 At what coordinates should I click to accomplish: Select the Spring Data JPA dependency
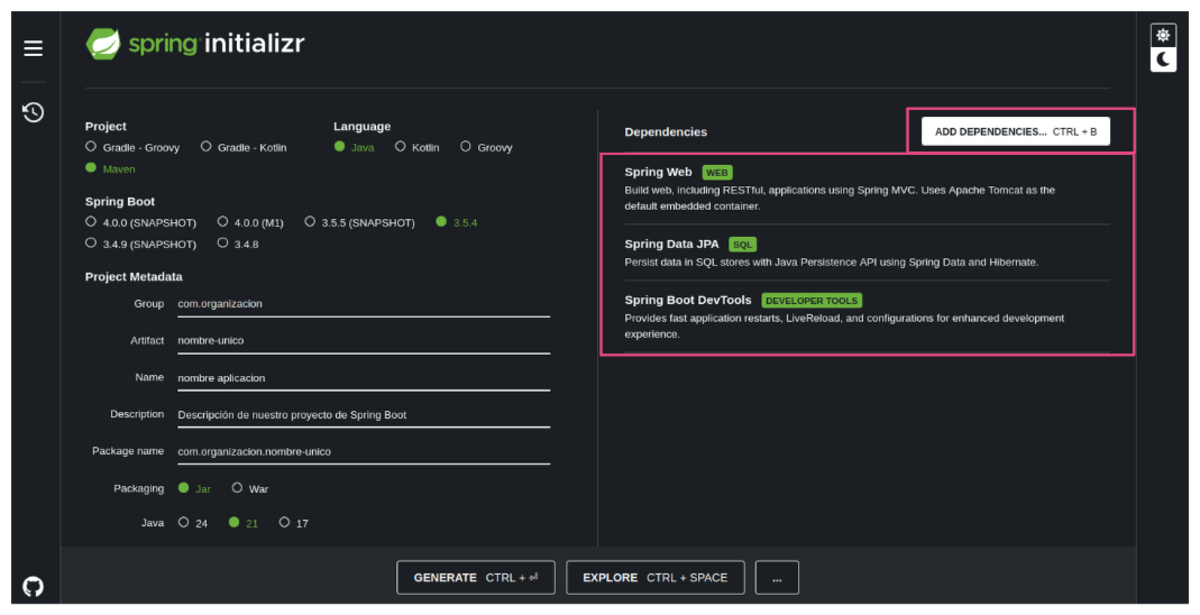(867, 253)
